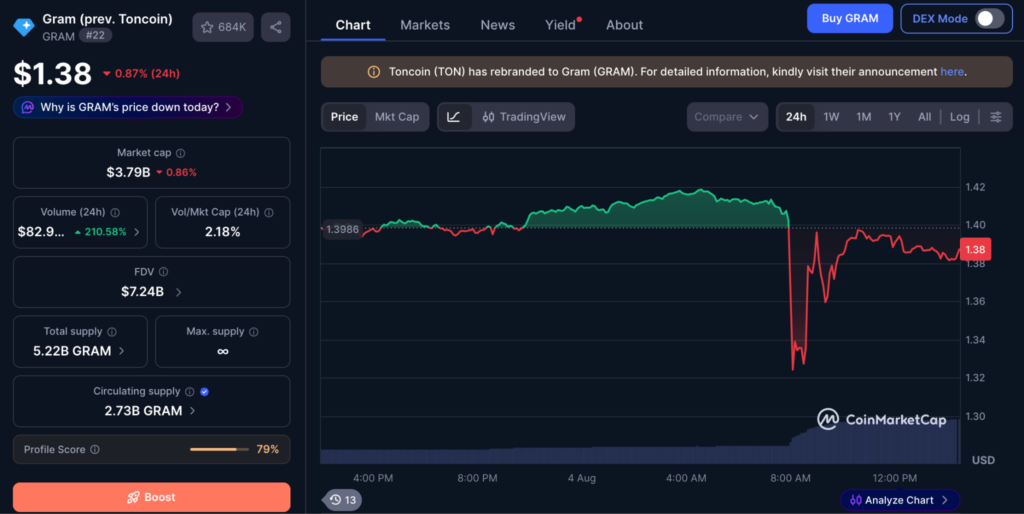Screen dimensions: 1024x514
Task: Open the Compare dropdown
Action: point(727,117)
